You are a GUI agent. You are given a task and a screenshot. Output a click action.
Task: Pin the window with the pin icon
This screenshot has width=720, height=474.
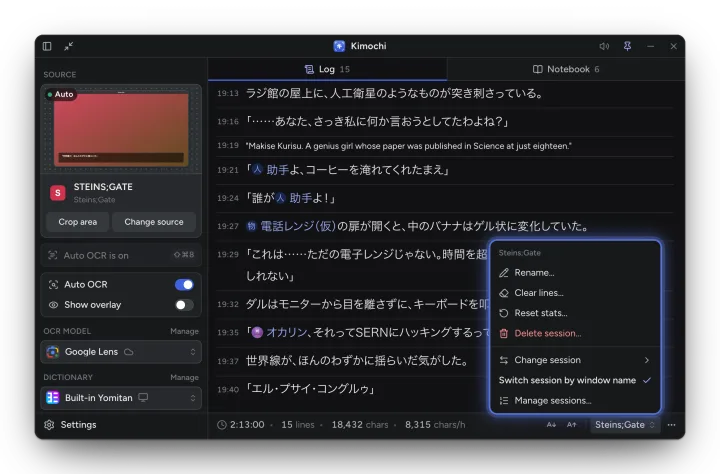coord(627,46)
